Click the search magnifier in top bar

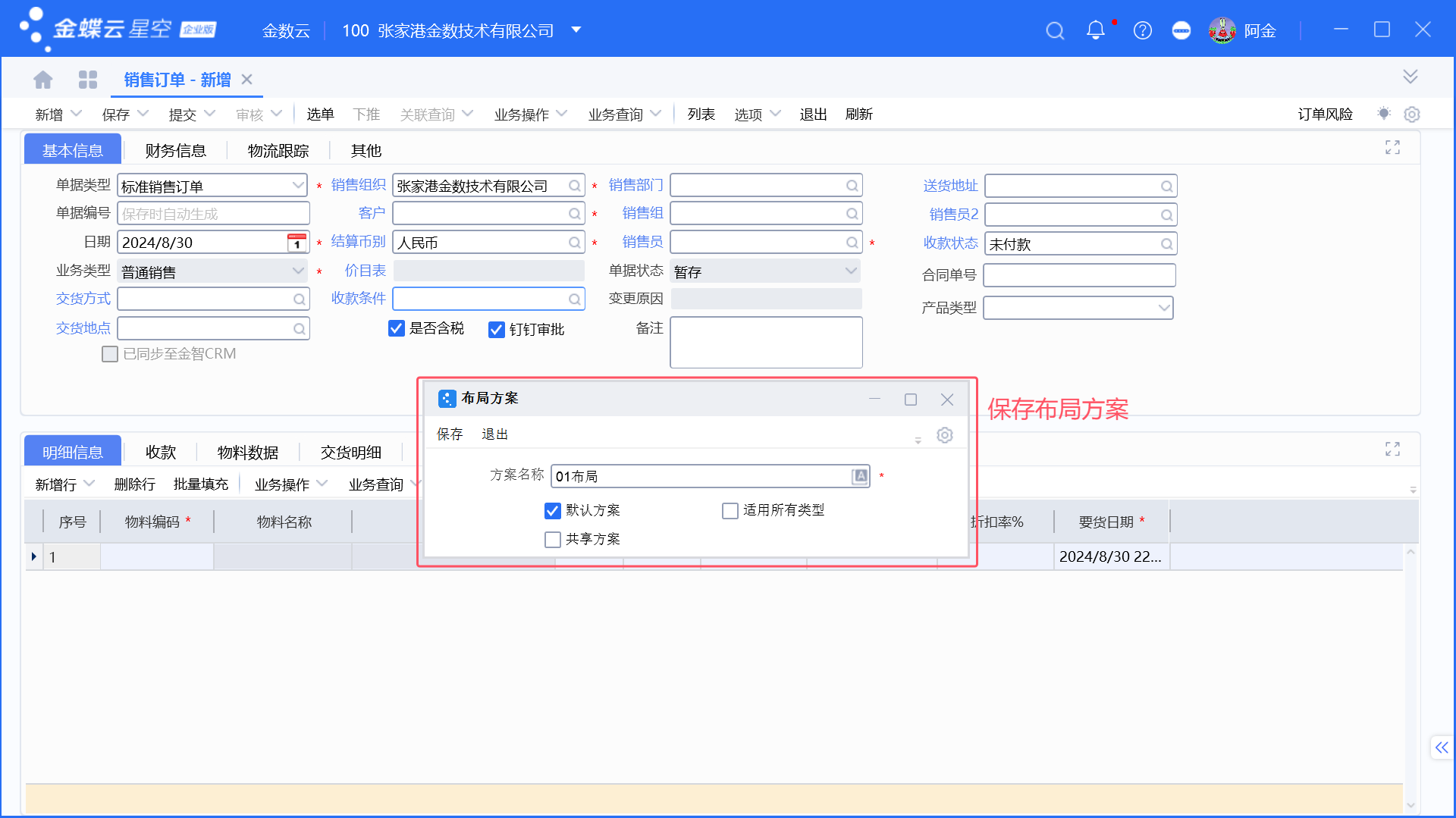[x=1055, y=31]
